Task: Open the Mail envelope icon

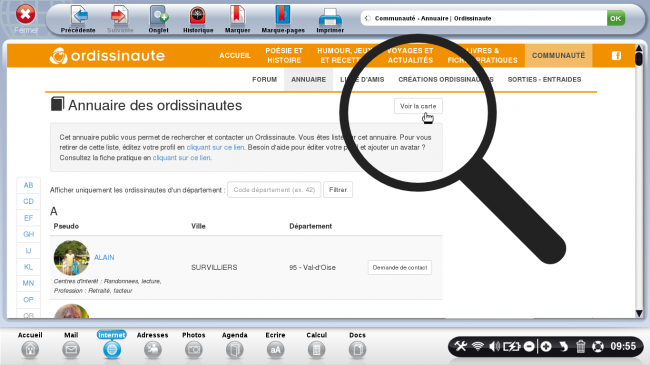Action: [71, 350]
